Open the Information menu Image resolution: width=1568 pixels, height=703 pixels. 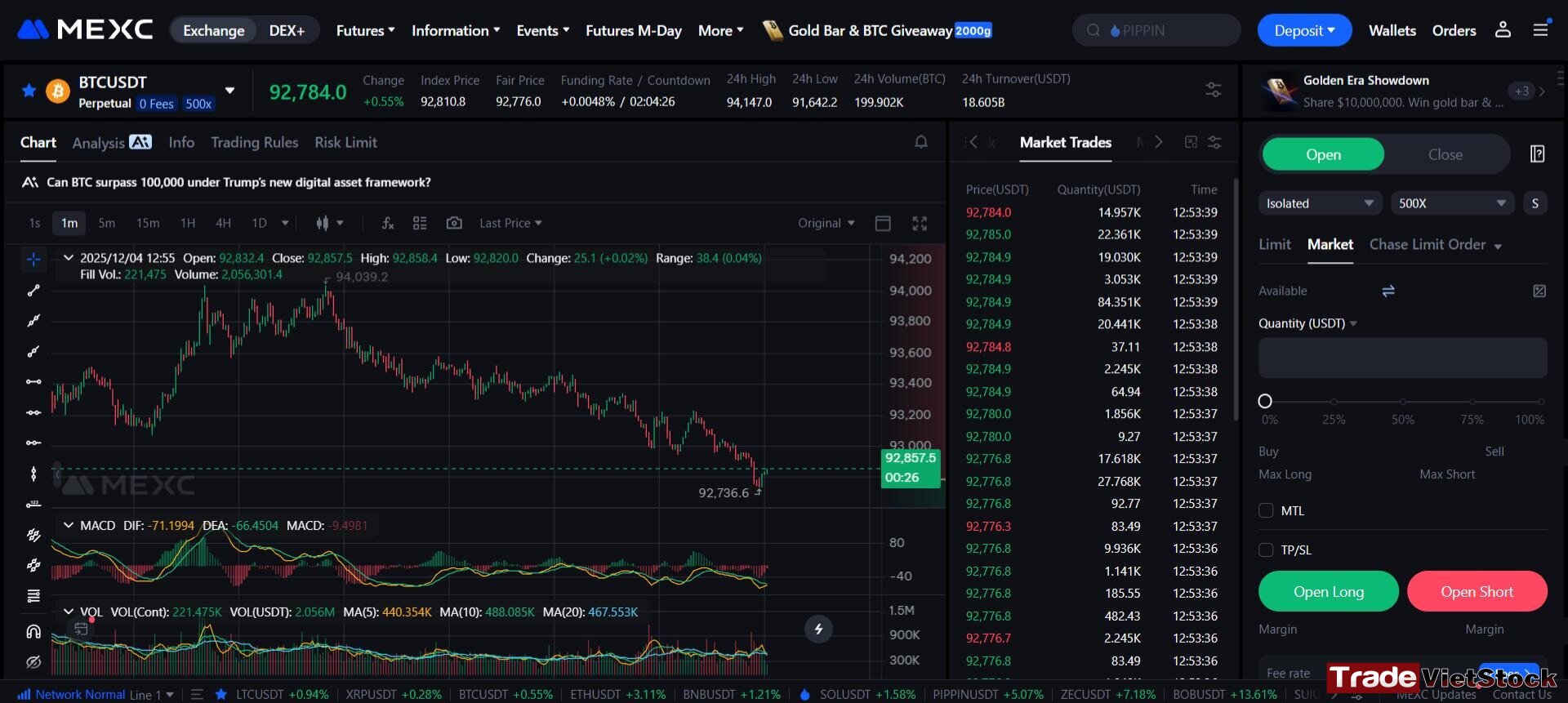[x=456, y=30]
